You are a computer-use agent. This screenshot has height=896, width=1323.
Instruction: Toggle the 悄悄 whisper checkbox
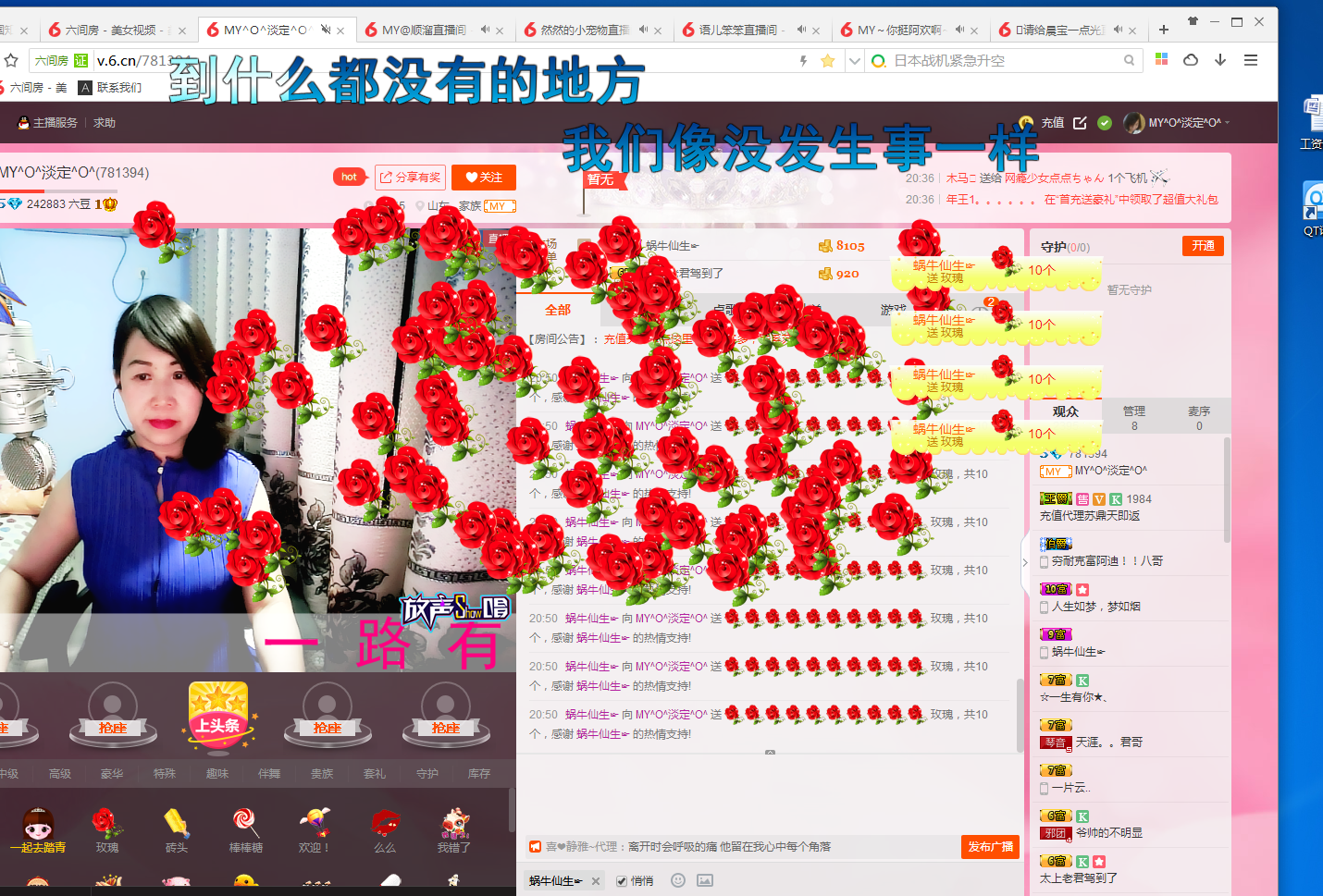click(x=622, y=881)
